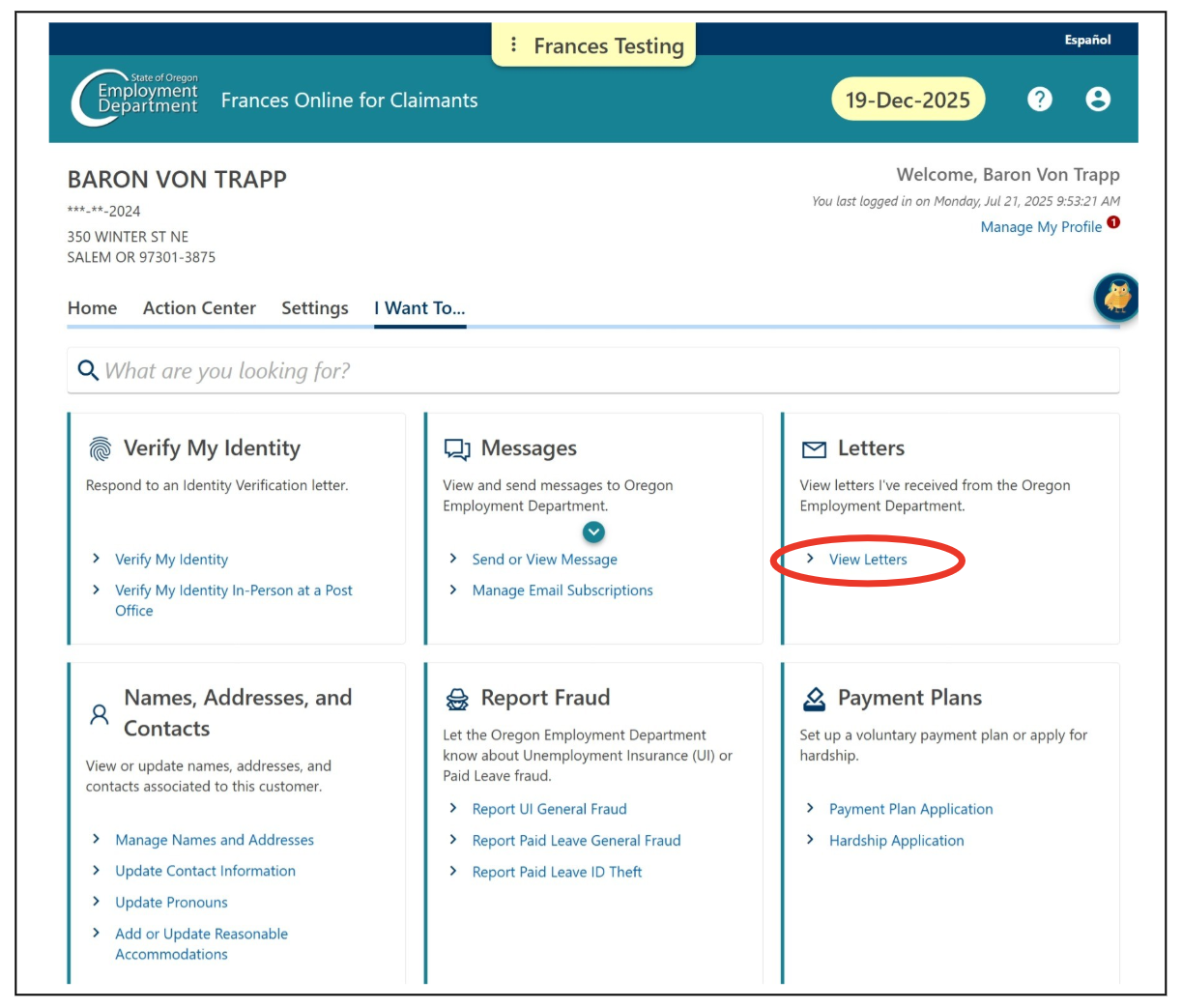Click chevron next to View Letters
The width and height of the screenshot is (1182, 1008).
click(x=810, y=559)
